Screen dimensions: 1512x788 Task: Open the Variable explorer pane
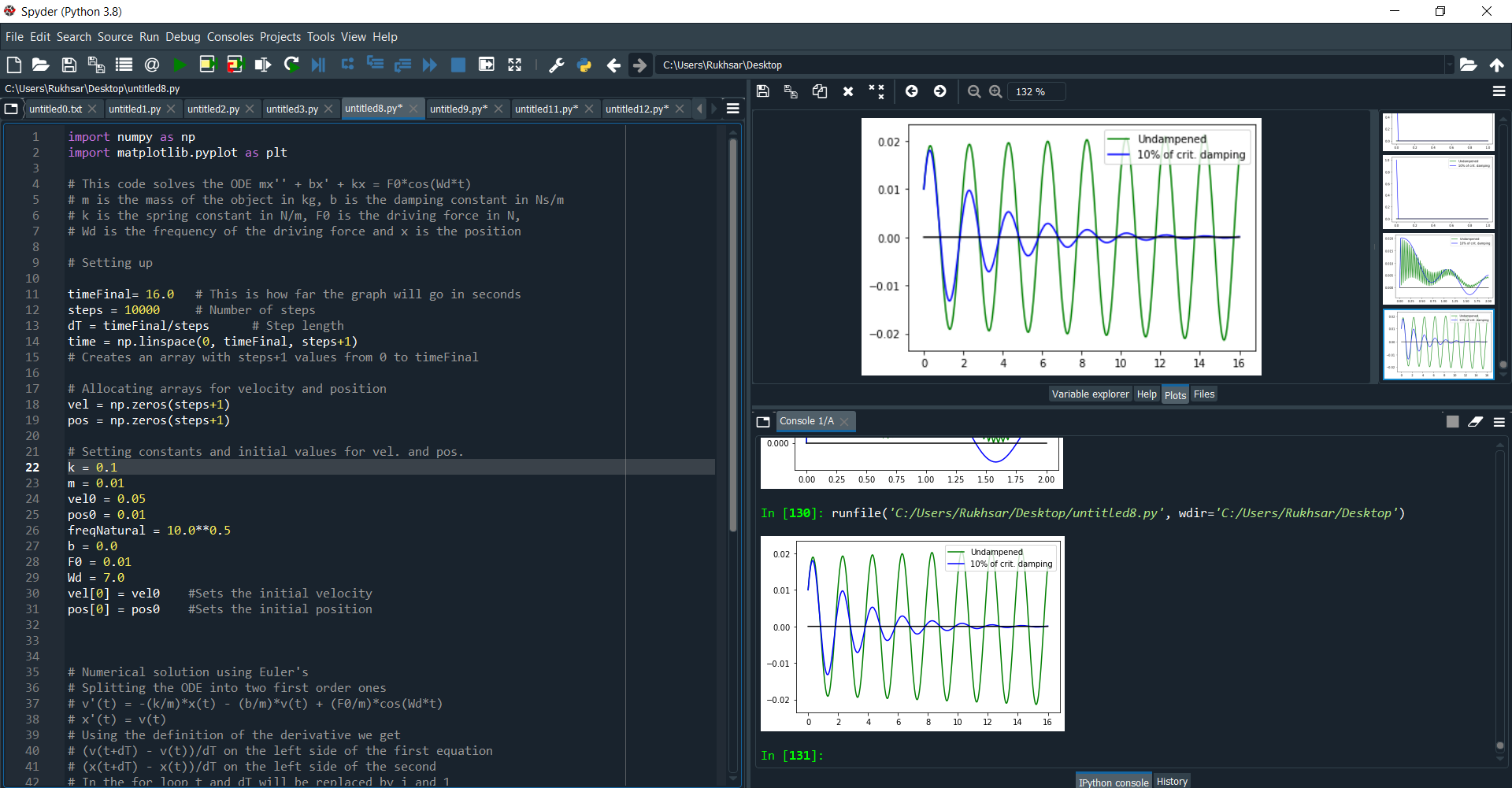tap(1090, 394)
